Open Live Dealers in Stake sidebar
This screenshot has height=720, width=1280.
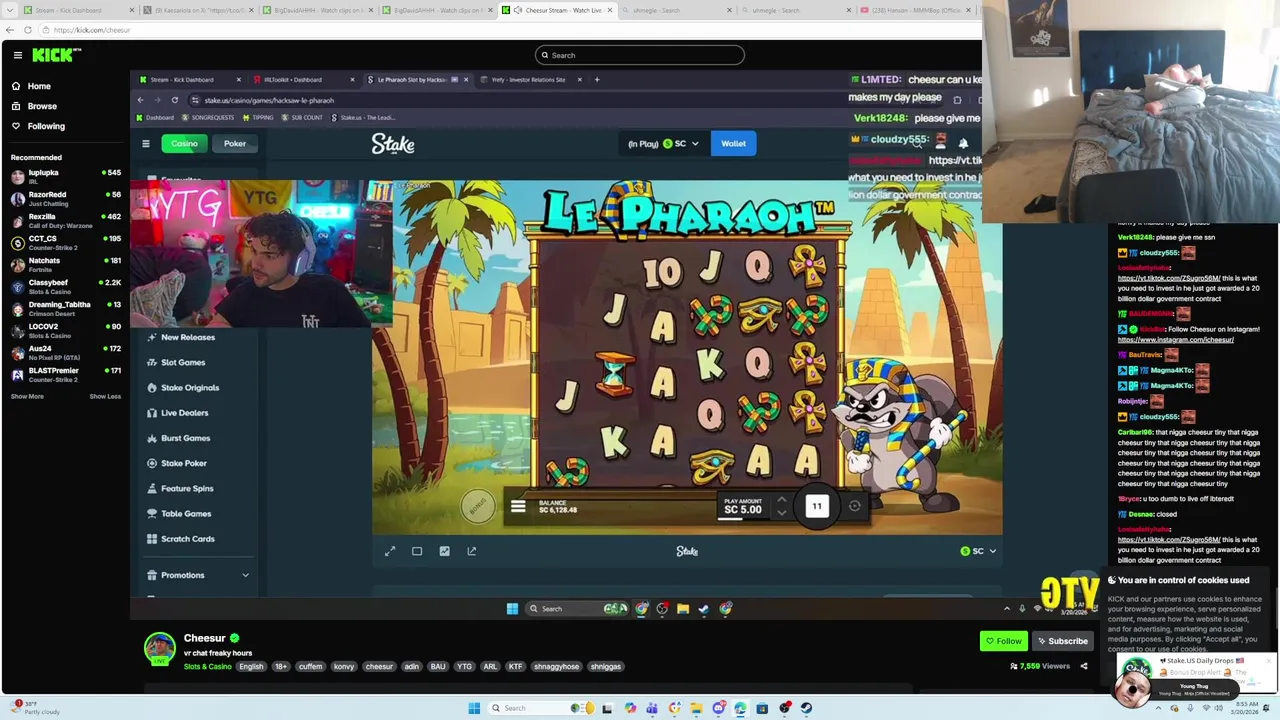coord(185,412)
